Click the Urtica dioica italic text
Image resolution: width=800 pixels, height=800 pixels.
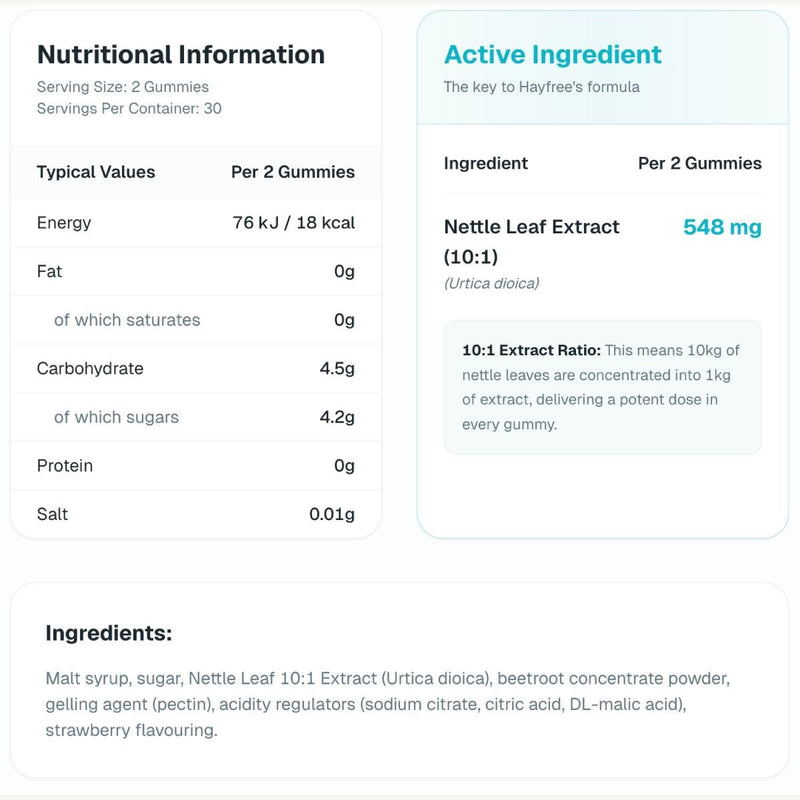click(491, 283)
